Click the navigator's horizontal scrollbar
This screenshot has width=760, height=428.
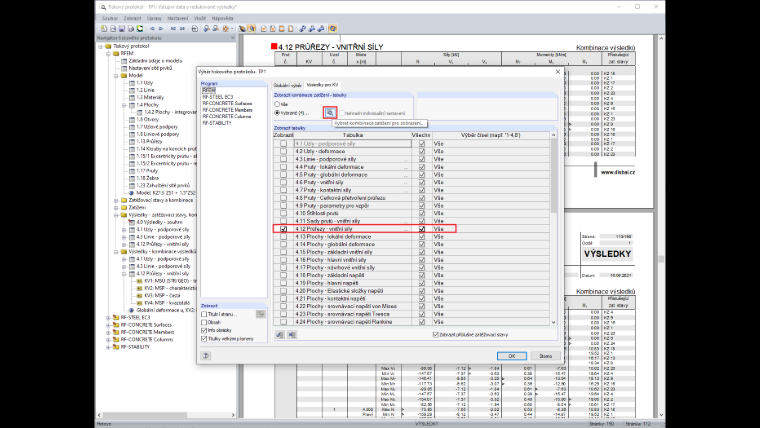(x=145, y=415)
